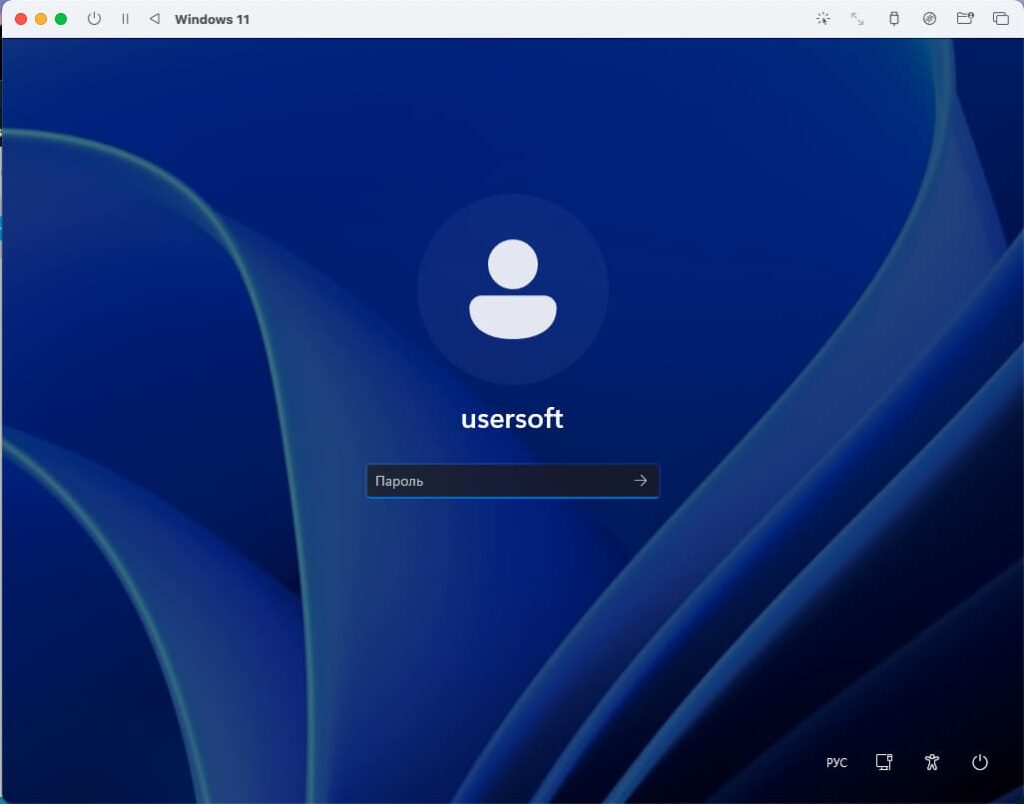
Task: Click the windows overlap icon in the toolbar
Action: [1000, 19]
